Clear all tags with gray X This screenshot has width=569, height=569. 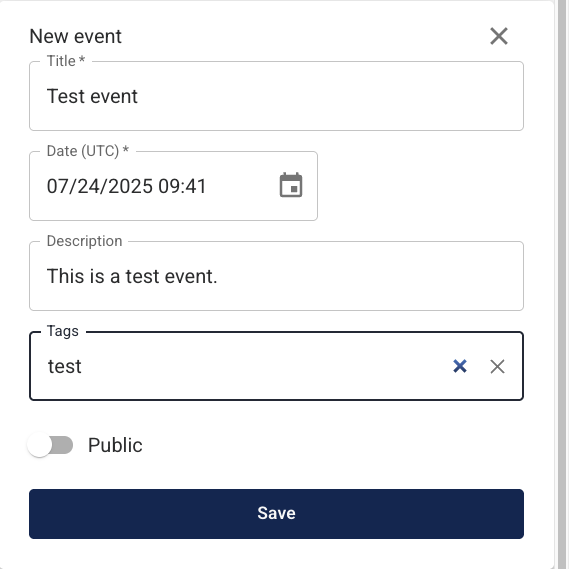(497, 367)
